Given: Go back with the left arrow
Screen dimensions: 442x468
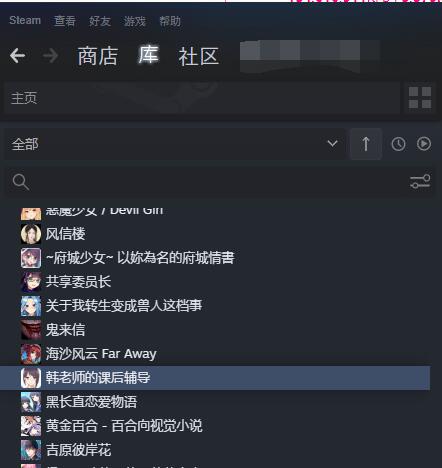Looking at the screenshot, I should (17, 56).
